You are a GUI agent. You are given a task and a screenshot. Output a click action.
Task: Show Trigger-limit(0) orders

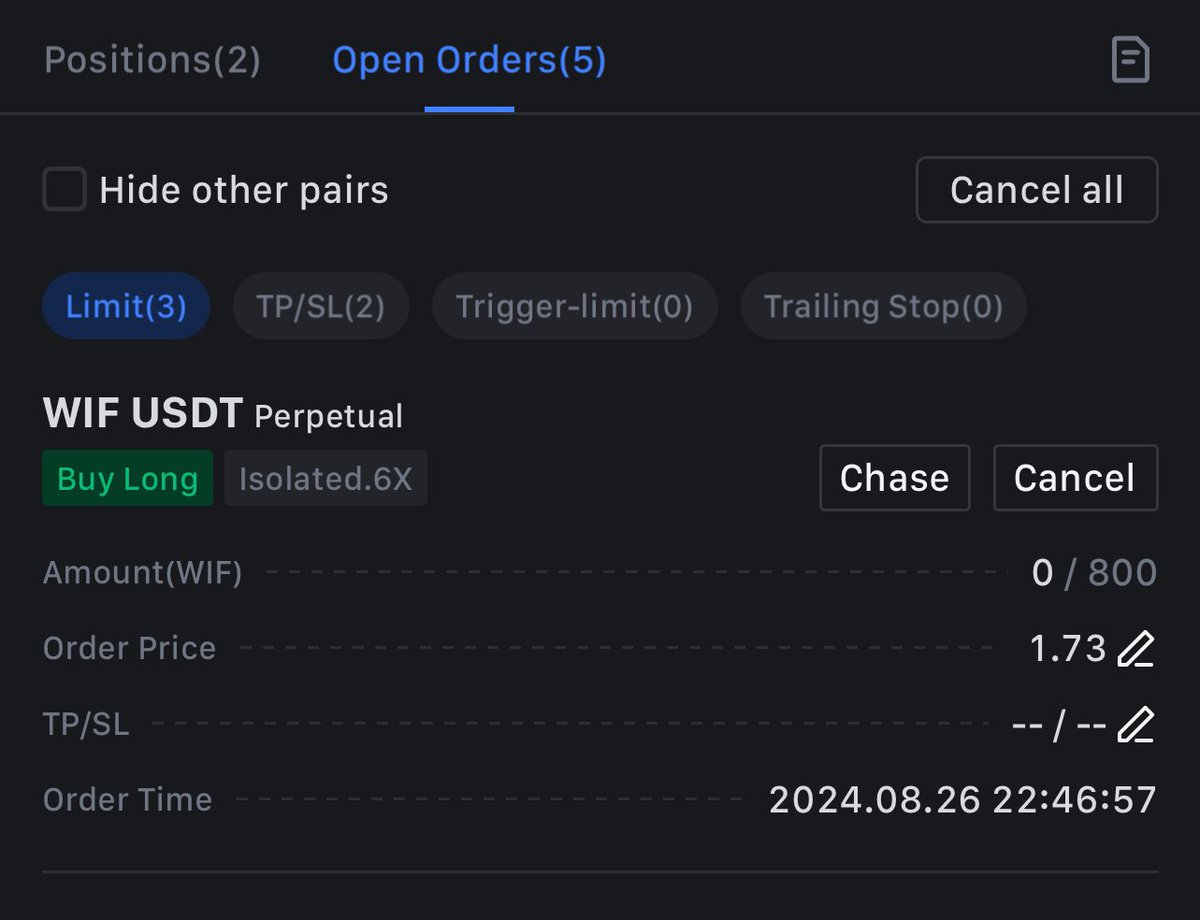coord(575,306)
